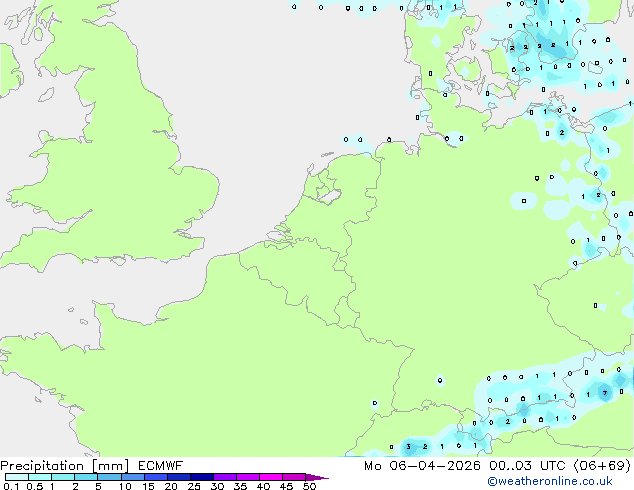Screen dimensions: 634x490
Task: Pick the 45–50 mm legend swatch
Action: coord(294,477)
